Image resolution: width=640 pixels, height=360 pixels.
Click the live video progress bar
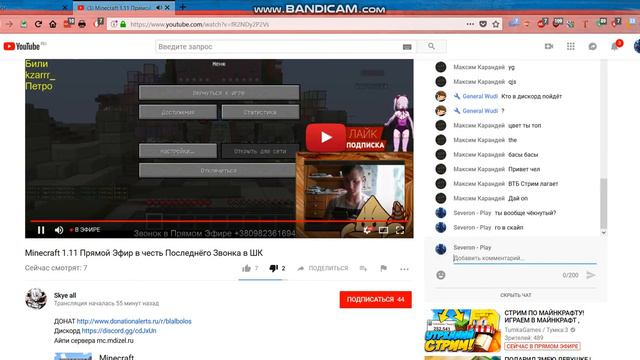coord(218,221)
